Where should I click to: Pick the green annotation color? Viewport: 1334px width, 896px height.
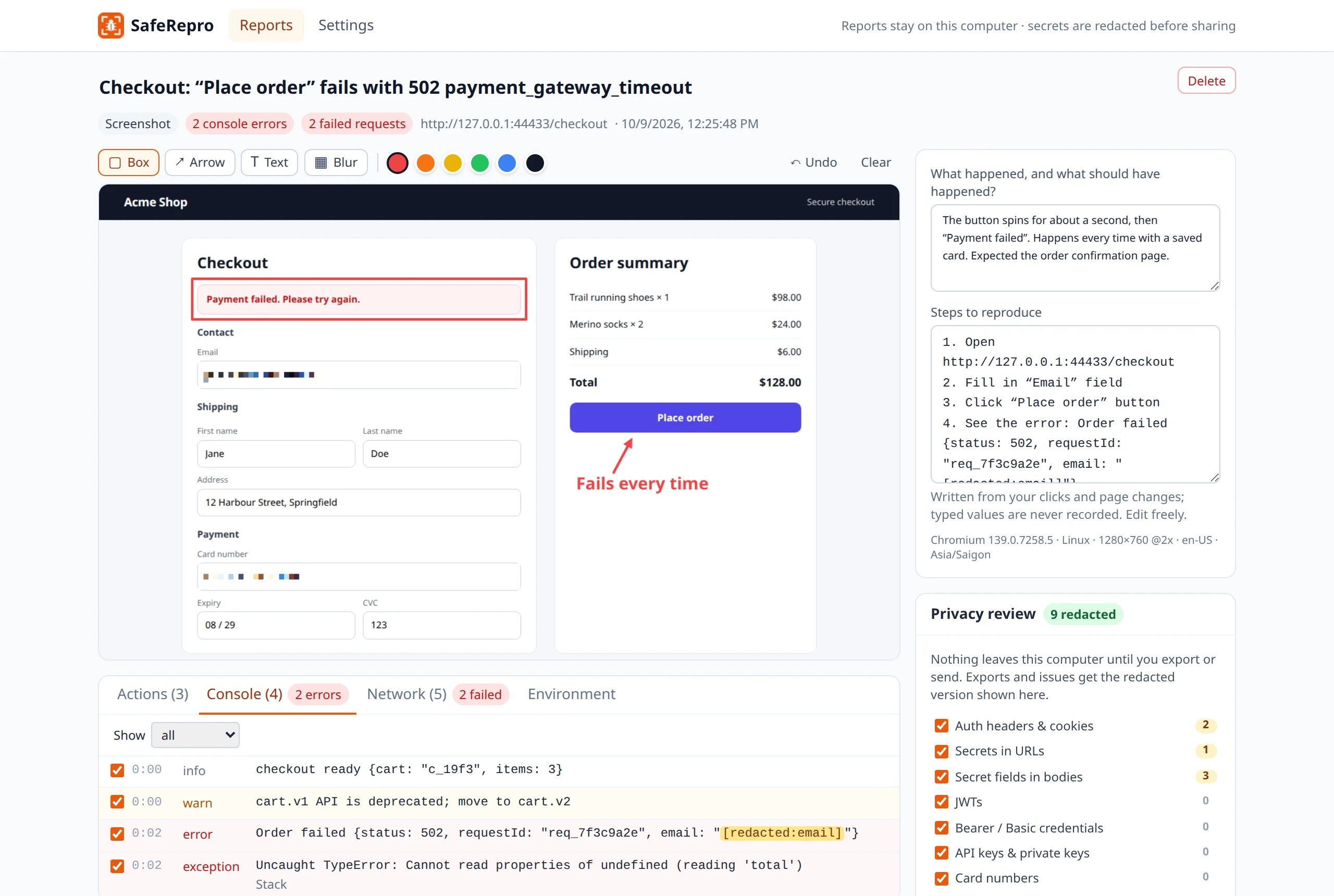[480, 163]
